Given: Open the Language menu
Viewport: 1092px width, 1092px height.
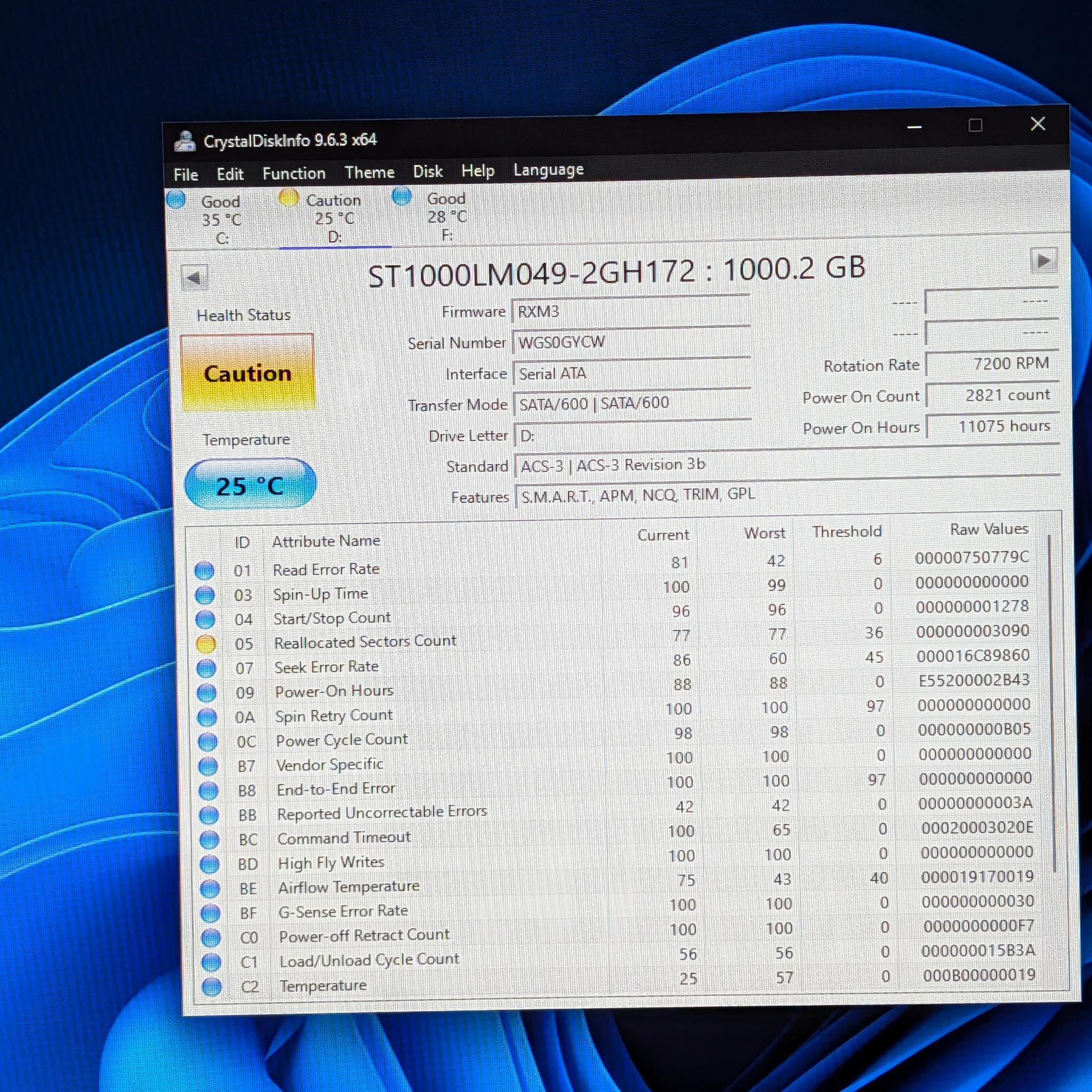Looking at the screenshot, I should coord(548,170).
